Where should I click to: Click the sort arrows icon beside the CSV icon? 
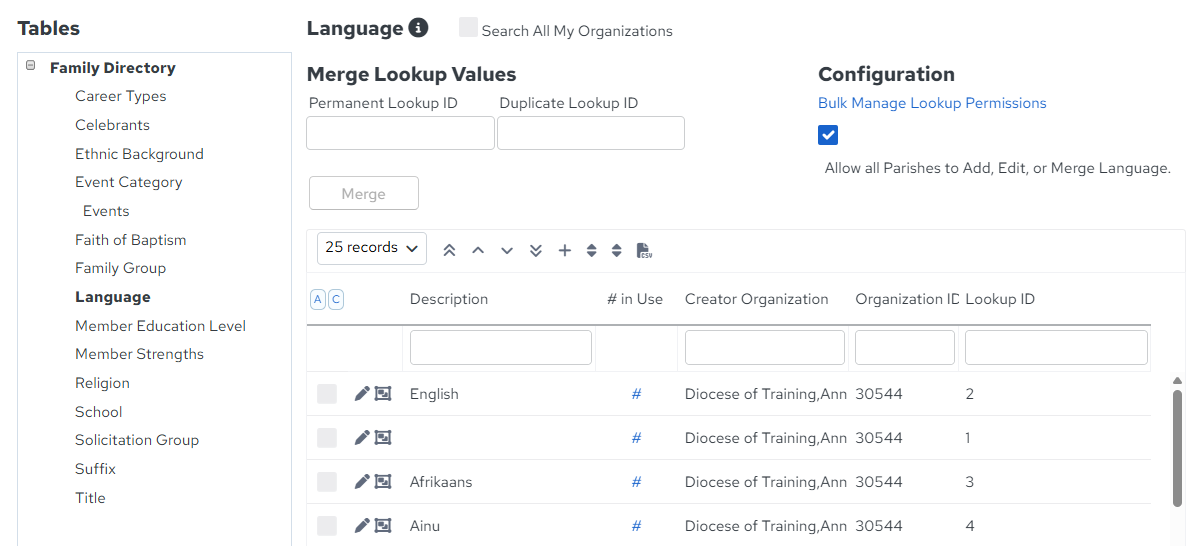pos(617,250)
